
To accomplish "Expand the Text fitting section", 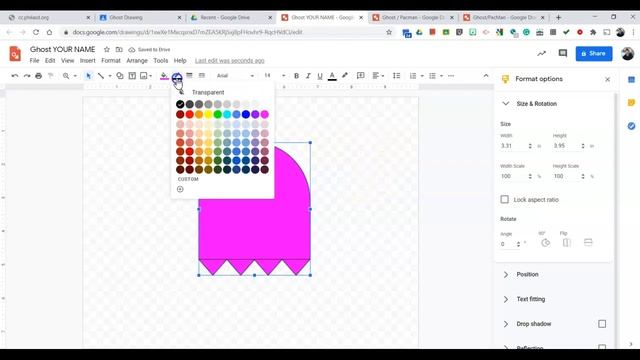I will tap(506, 299).
